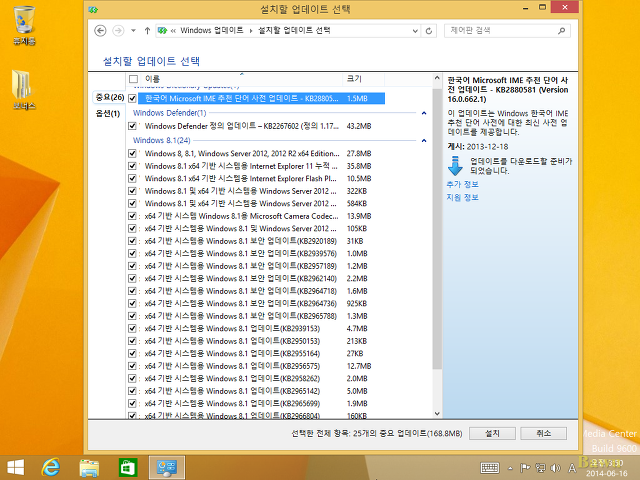
Task: Uncheck the KB2880581 IME dictionary update
Action: (x=132, y=98)
